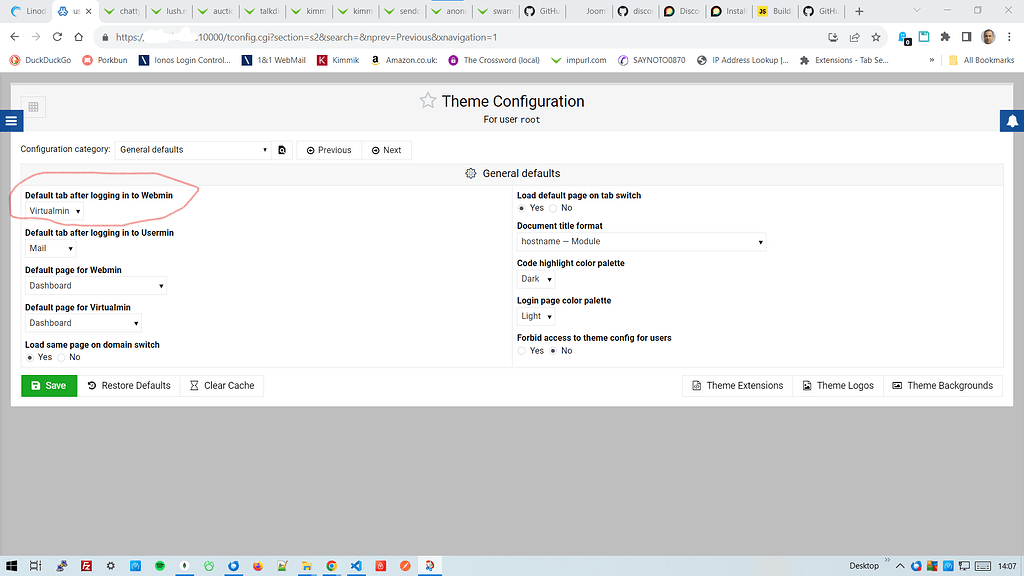The height and width of the screenshot is (576, 1024).
Task: Open the Webmin navigation hamburger menu
Action: pyautogui.click(x=11, y=120)
